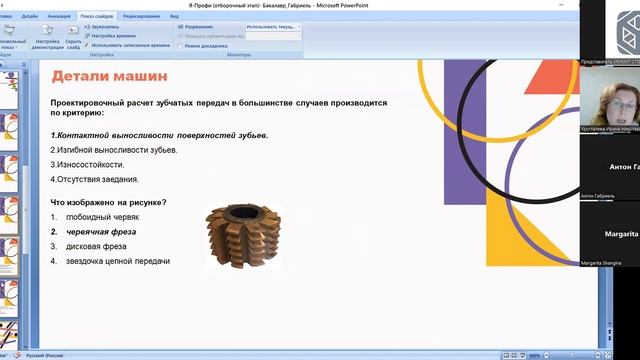
Task: Click the worm hob cutter image
Action: [x=243, y=236]
